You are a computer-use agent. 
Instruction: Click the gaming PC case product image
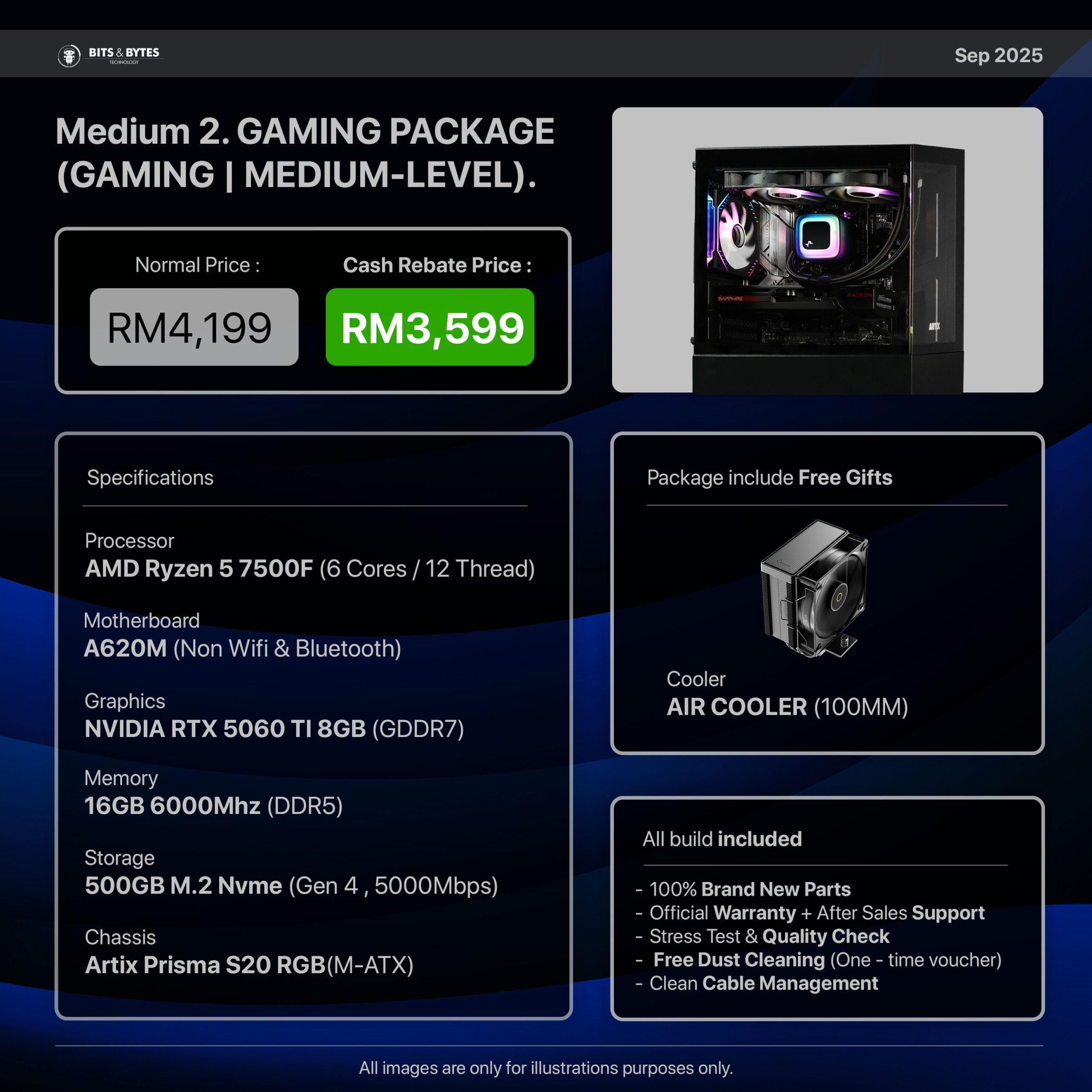[x=828, y=250]
